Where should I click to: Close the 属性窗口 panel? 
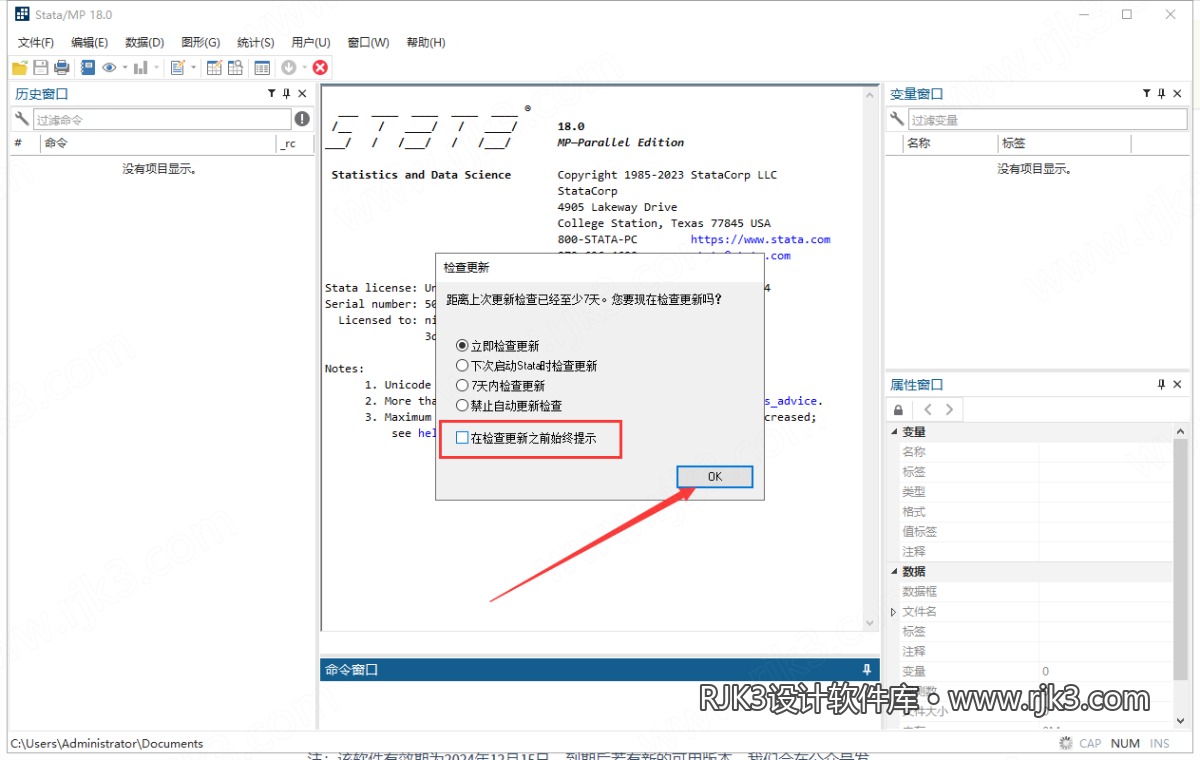(1178, 384)
